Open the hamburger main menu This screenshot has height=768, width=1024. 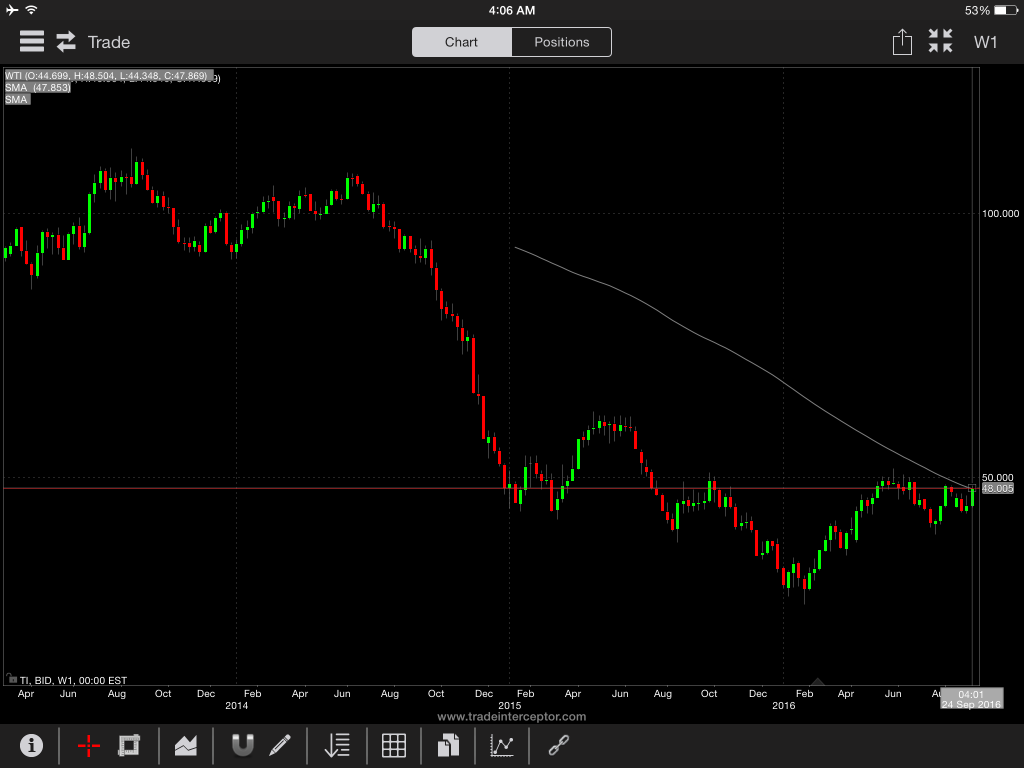tap(31, 42)
